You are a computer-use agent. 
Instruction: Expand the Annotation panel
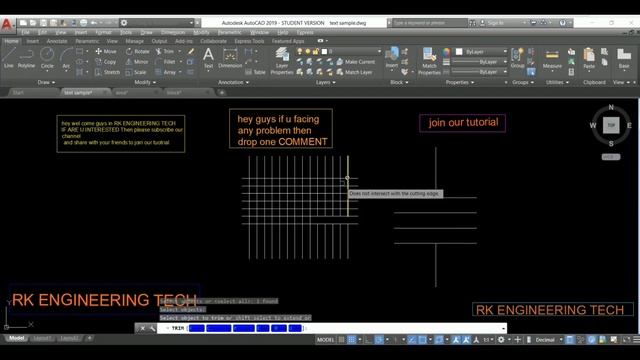(233, 82)
